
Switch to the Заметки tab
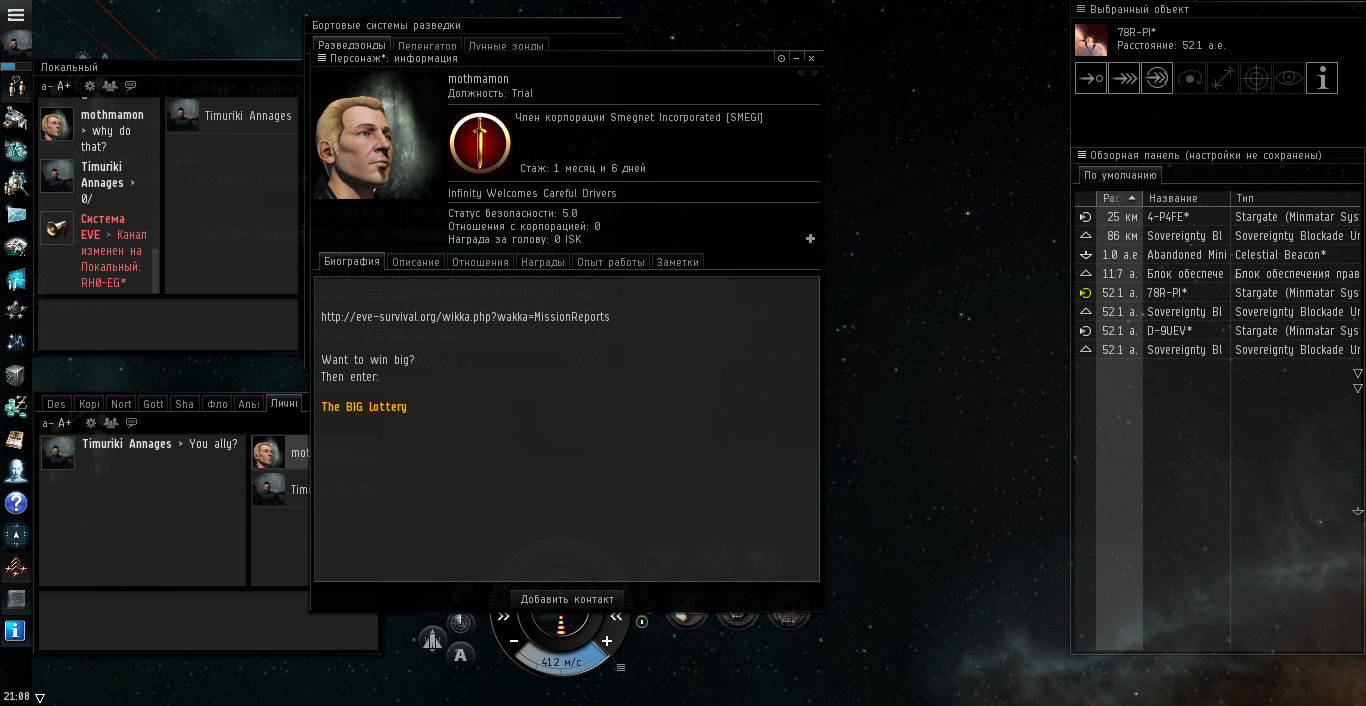(x=678, y=262)
